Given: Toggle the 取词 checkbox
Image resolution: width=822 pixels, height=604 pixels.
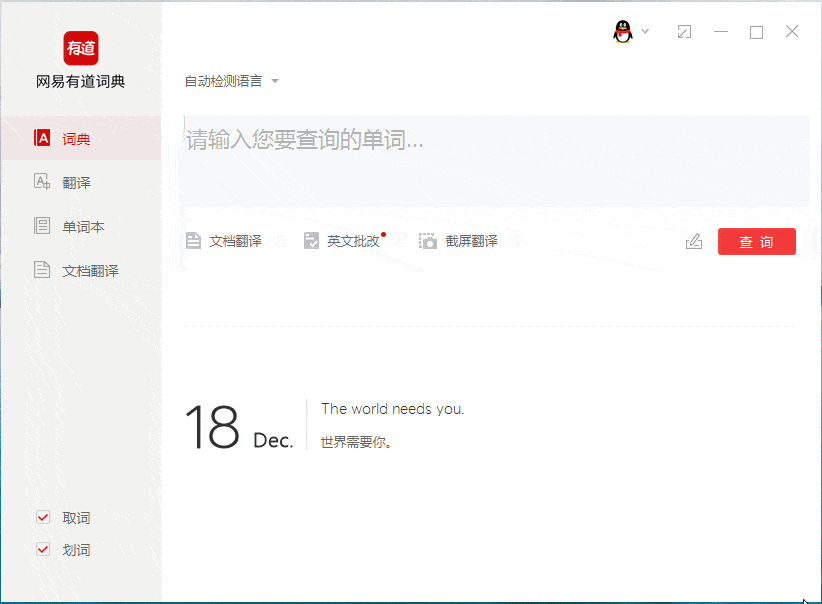Looking at the screenshot, I should coord(43,517).
